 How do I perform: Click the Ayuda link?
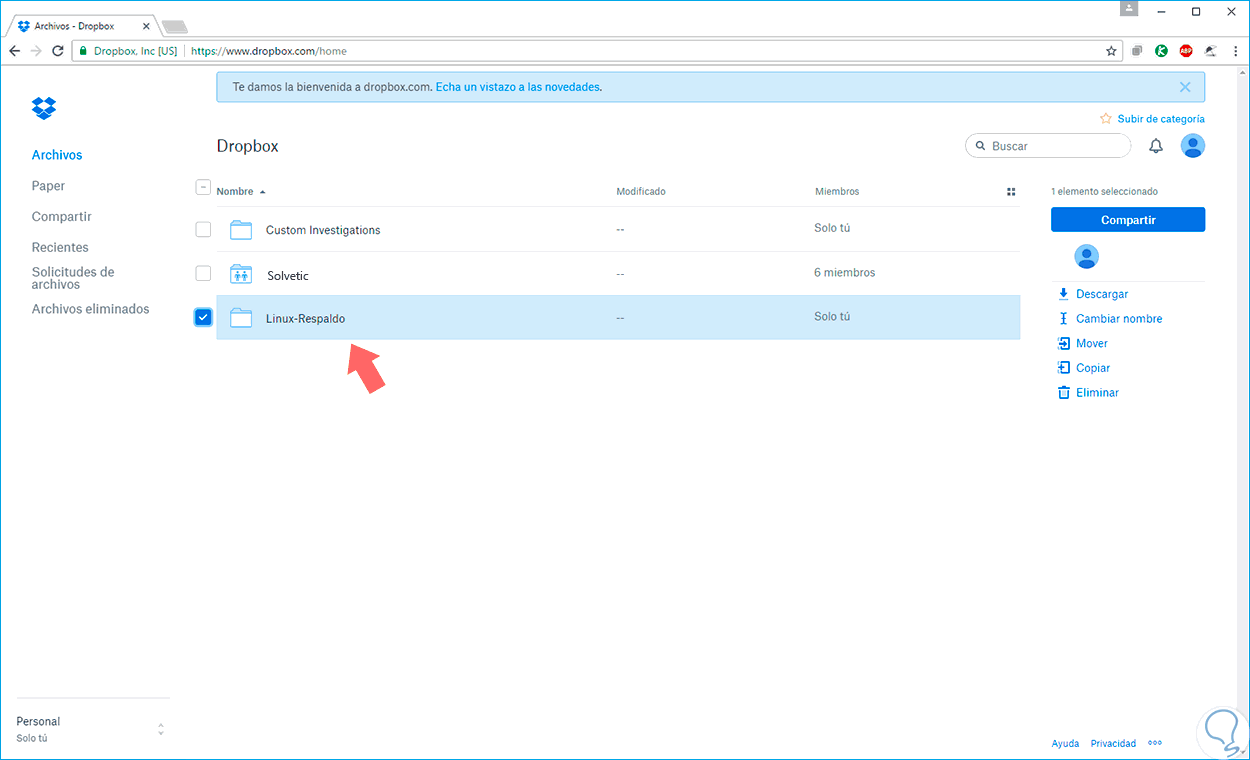(x=1065, y=744)
